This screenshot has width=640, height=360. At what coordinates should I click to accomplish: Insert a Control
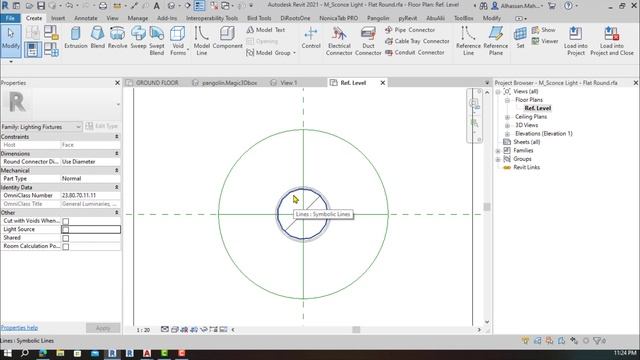coord(311,39)
